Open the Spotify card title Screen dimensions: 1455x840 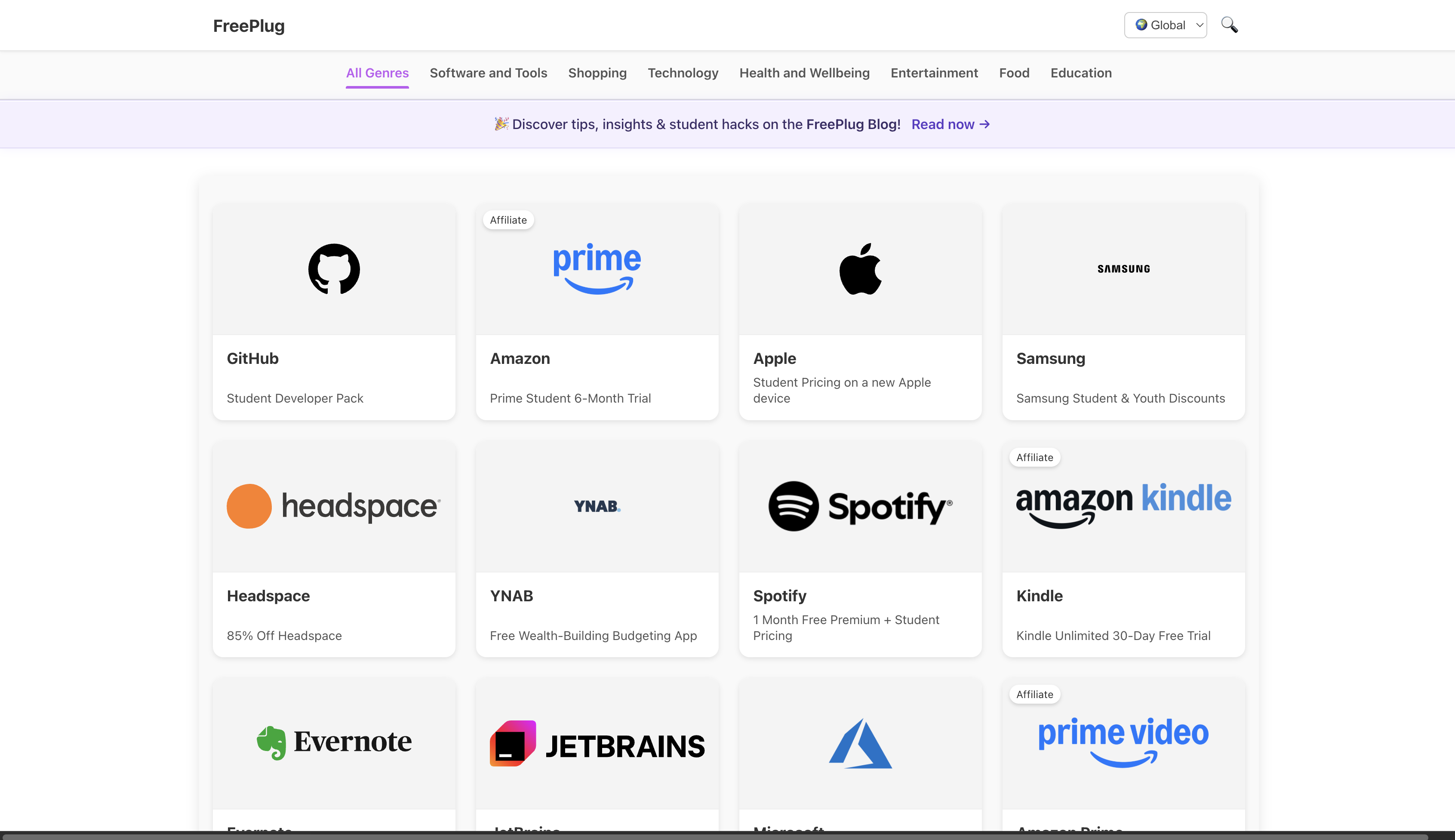pos(779,595)
